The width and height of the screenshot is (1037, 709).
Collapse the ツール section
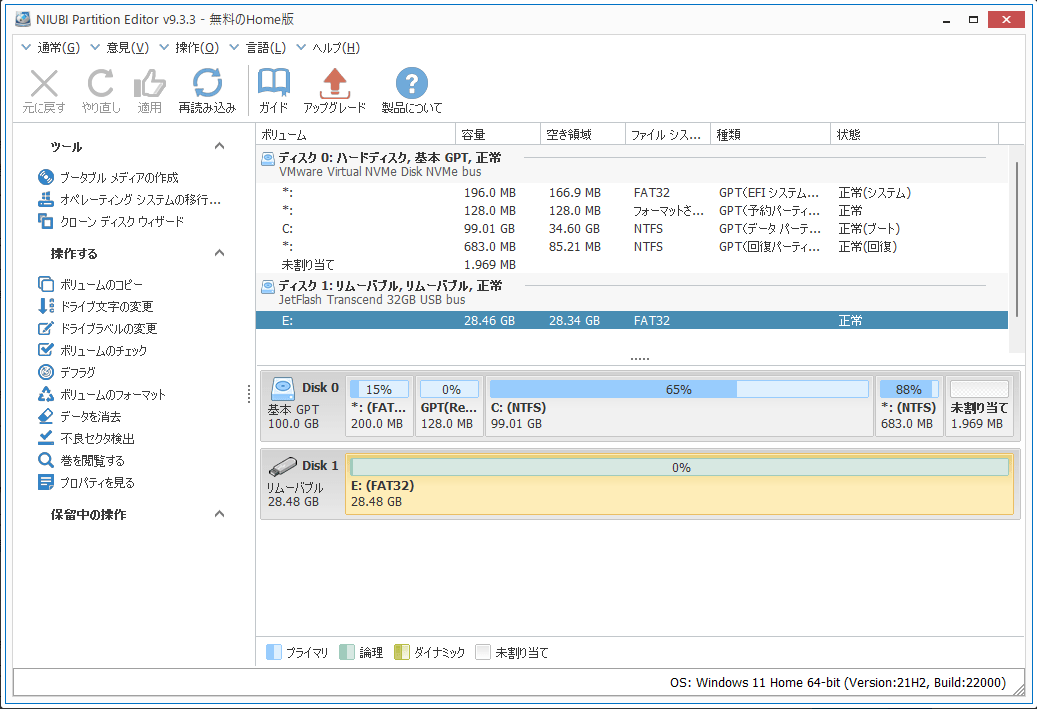click(x=219, y=146)
